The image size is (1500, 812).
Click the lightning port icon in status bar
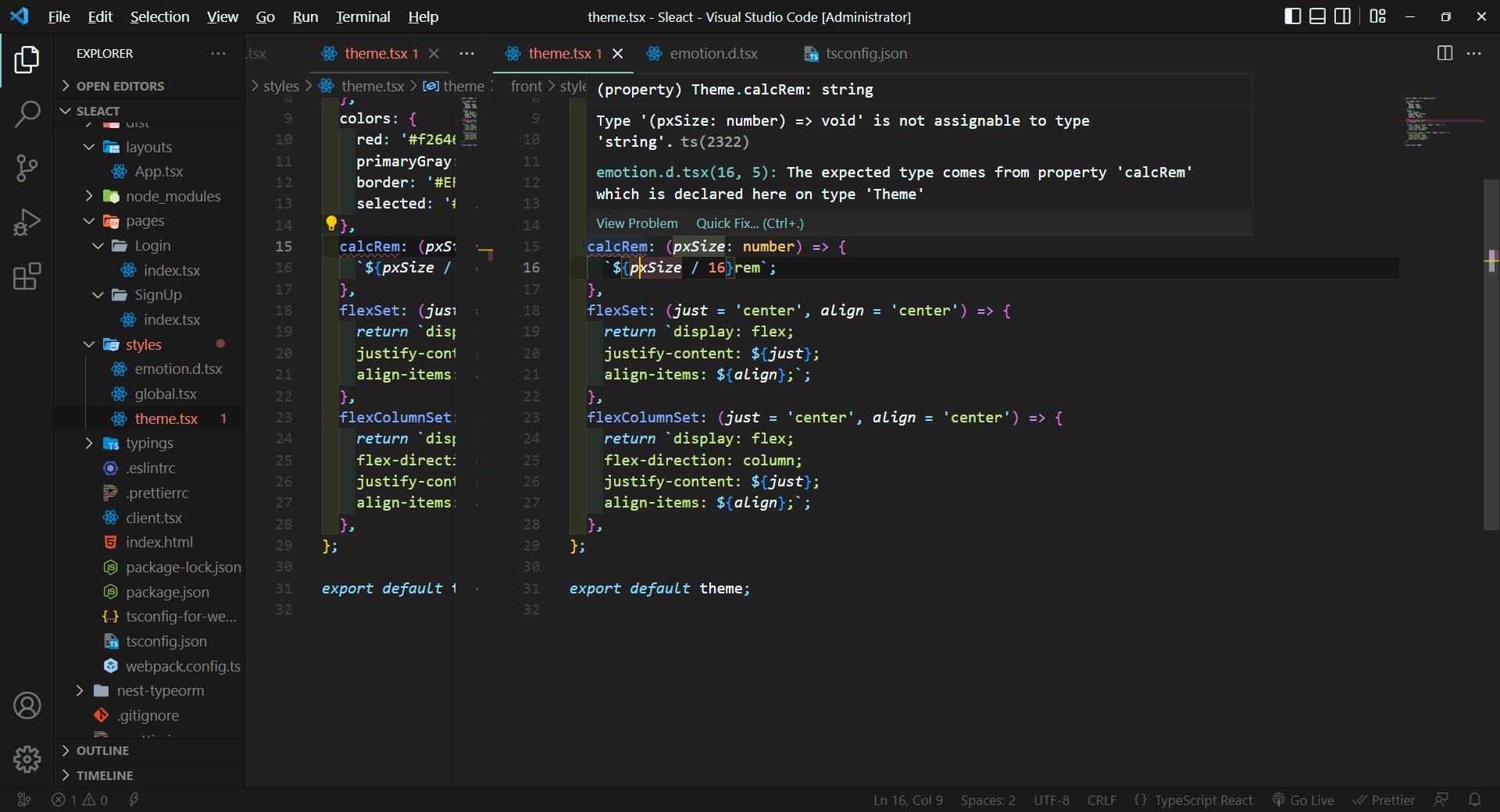tap(134, 800)
